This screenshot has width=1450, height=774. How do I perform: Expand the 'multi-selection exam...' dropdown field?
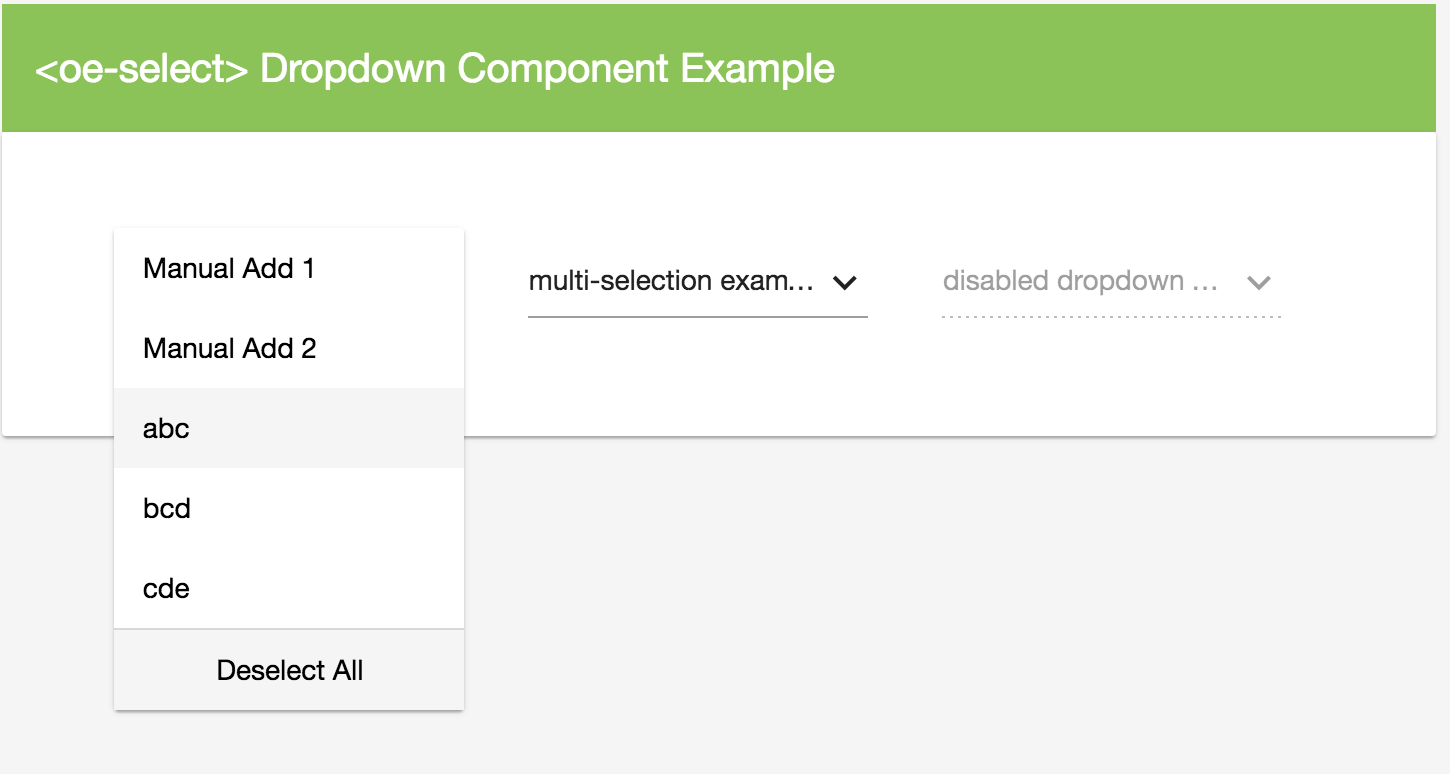click(697, 283)
